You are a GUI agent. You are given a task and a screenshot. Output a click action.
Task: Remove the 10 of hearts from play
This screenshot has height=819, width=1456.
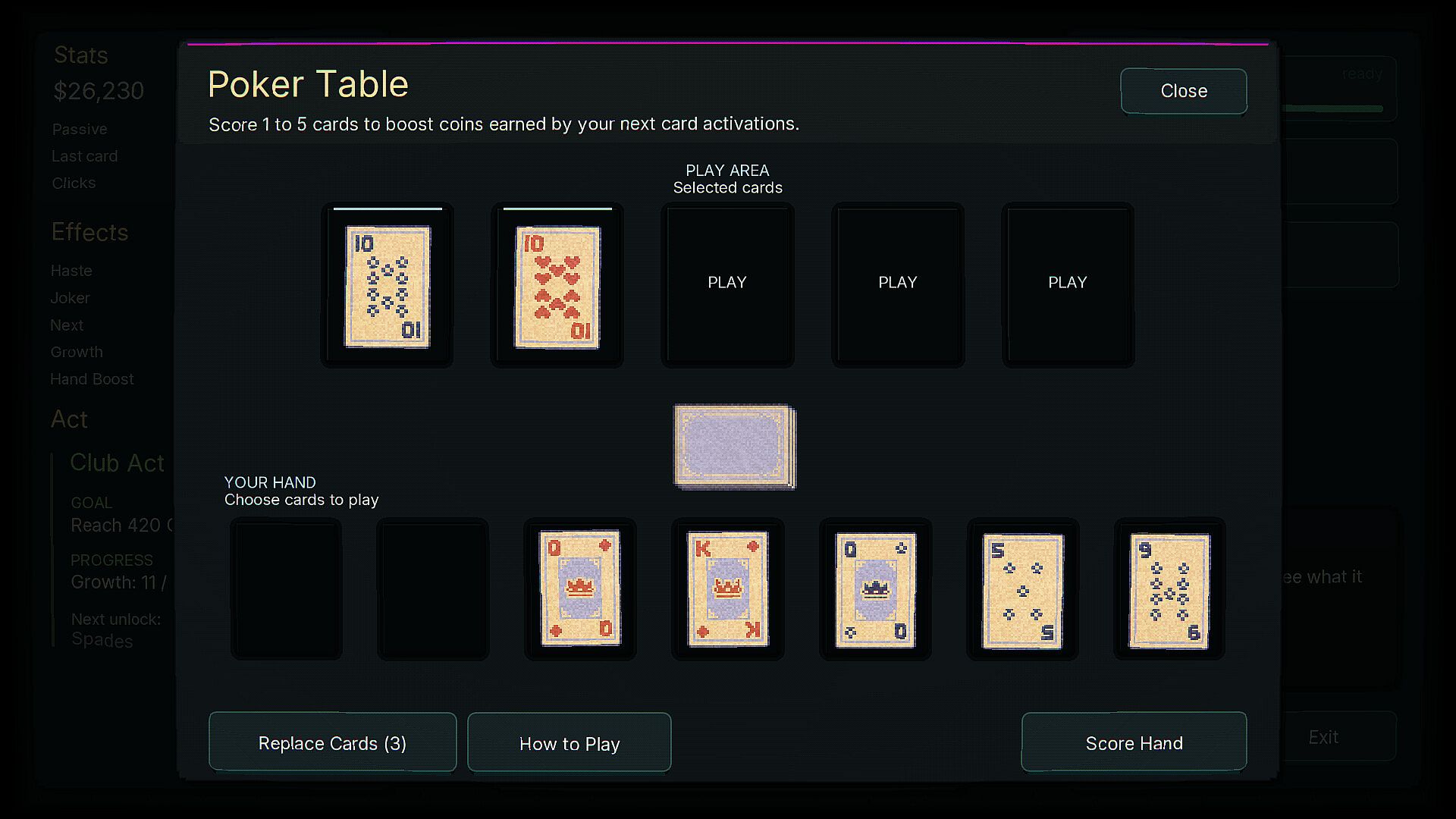[x=557, y=287]
